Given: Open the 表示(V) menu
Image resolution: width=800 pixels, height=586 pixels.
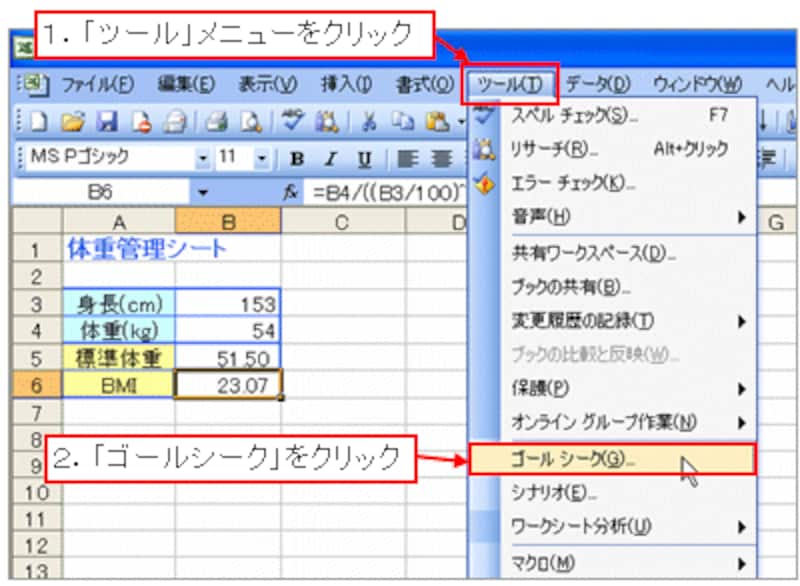Looking at the screenshot, I should (268, 84).
